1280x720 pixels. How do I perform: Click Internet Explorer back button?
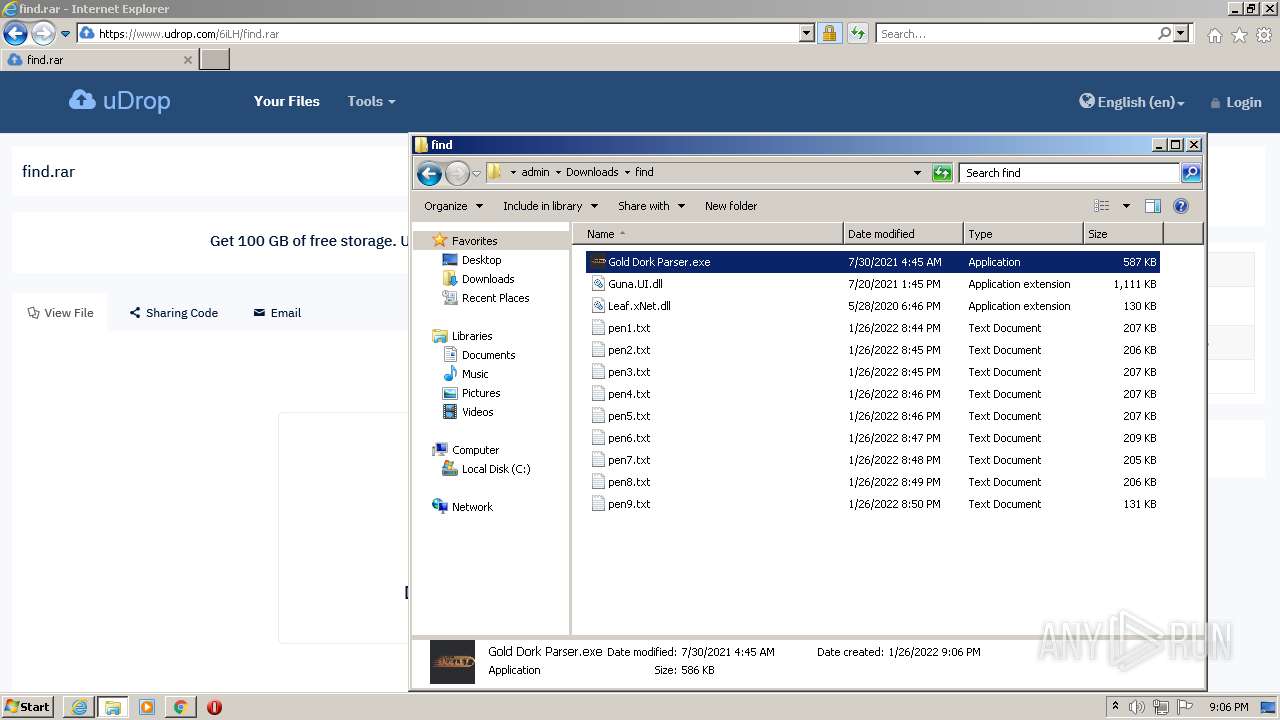pyautogui.click(x=15, y=33)
